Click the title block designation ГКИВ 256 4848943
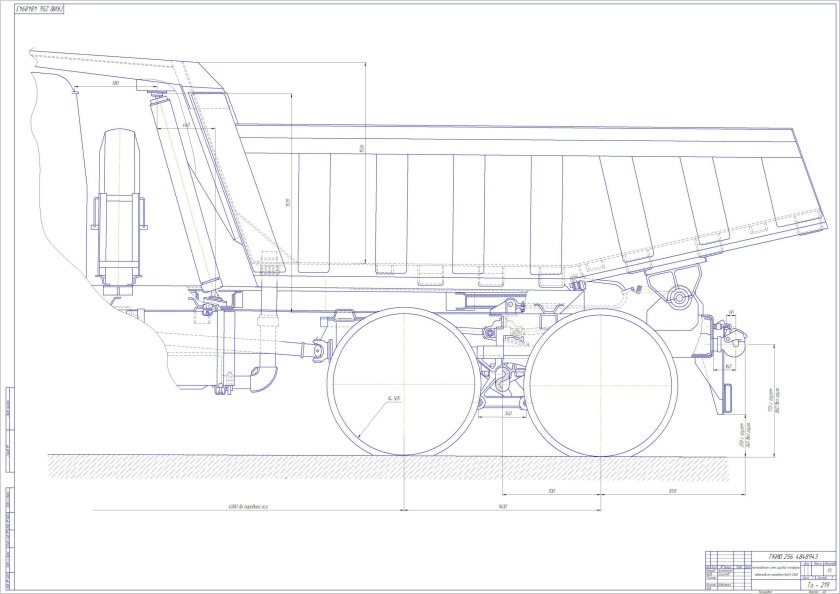The width and height of the screenshot is (840, 594). (x=794, y=556)
